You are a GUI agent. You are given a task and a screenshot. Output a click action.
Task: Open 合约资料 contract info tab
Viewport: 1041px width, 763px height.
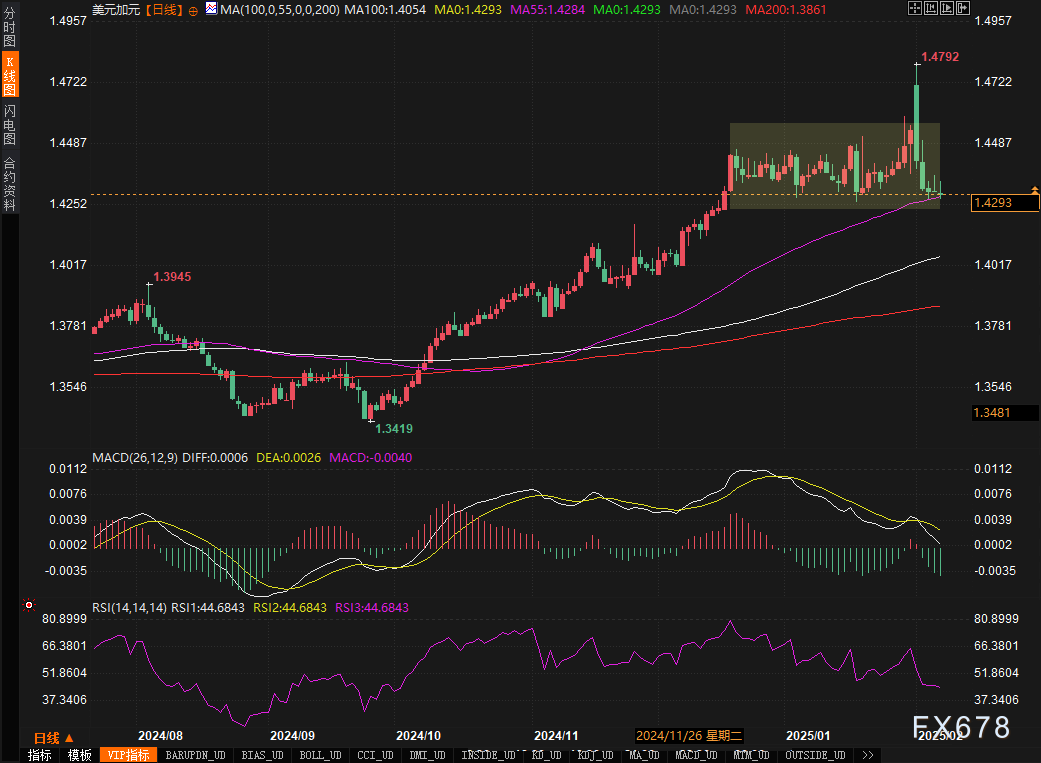click(x=9, y=183)
